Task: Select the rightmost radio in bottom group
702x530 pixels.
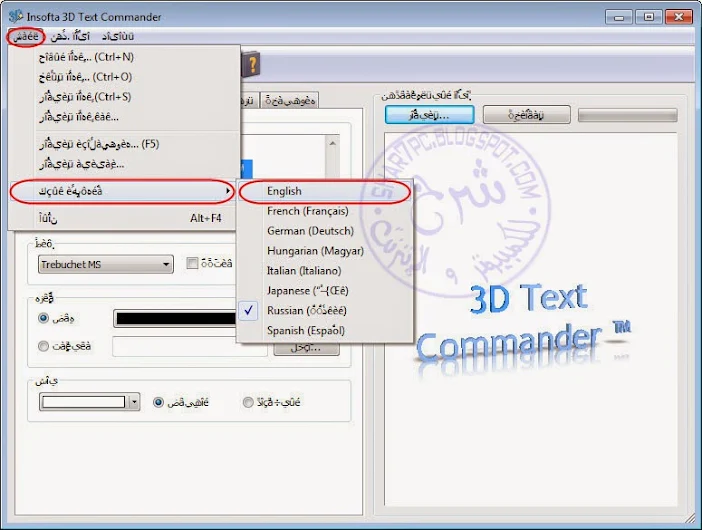Action: (x=248, y=402)
